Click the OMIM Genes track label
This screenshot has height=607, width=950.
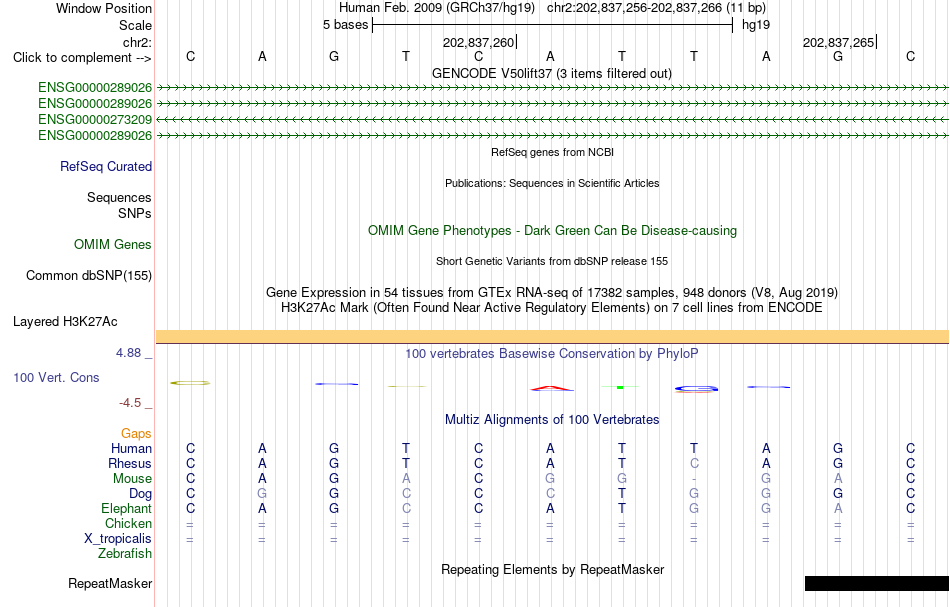pos(112,245)
